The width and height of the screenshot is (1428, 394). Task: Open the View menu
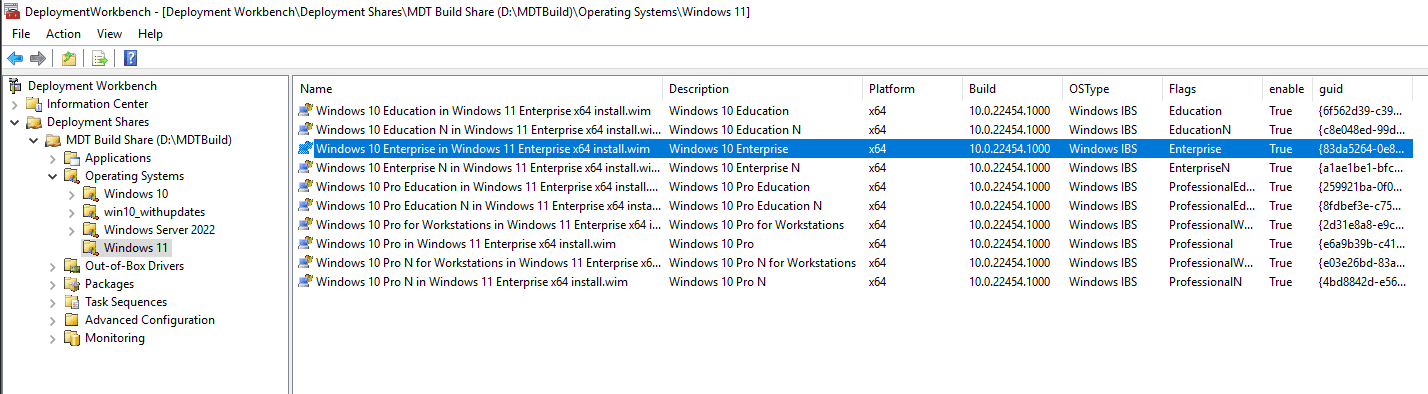(x=110, y=34)
